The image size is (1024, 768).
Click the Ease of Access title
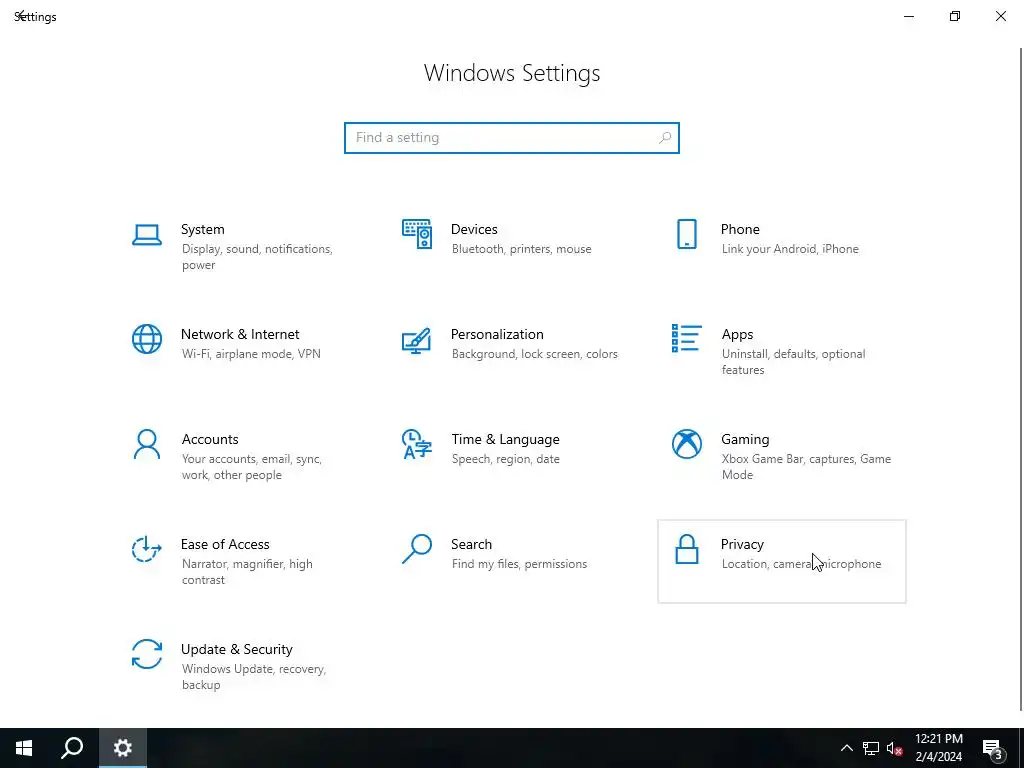click(x=225, y=544)
